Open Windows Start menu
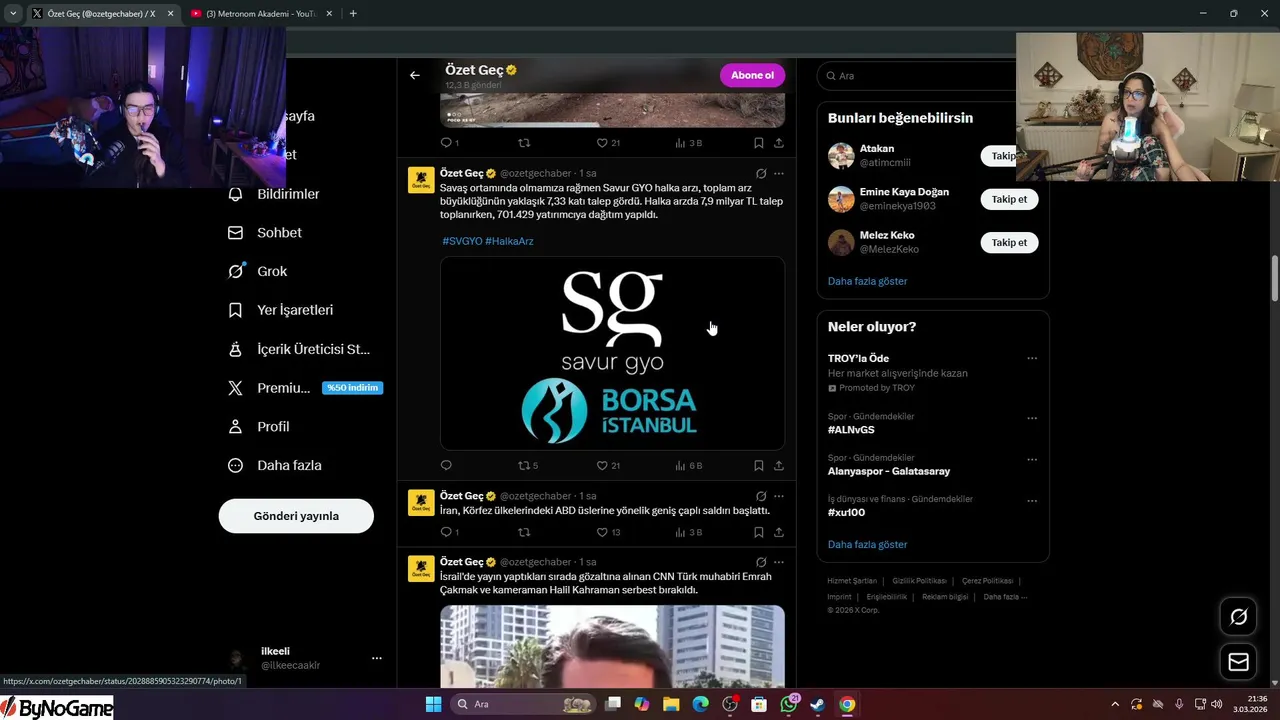 pos(433,704)
